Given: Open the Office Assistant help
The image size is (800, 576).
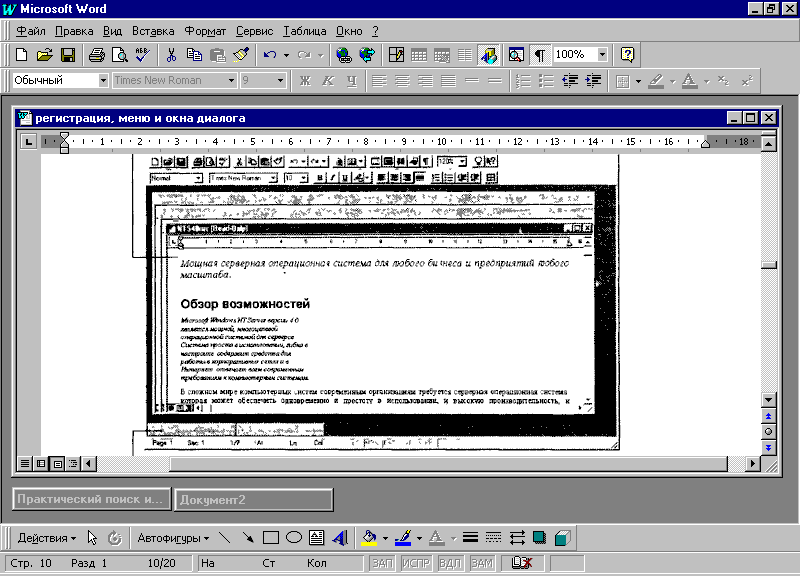Looking at the screenshot, I should point(628,55).
